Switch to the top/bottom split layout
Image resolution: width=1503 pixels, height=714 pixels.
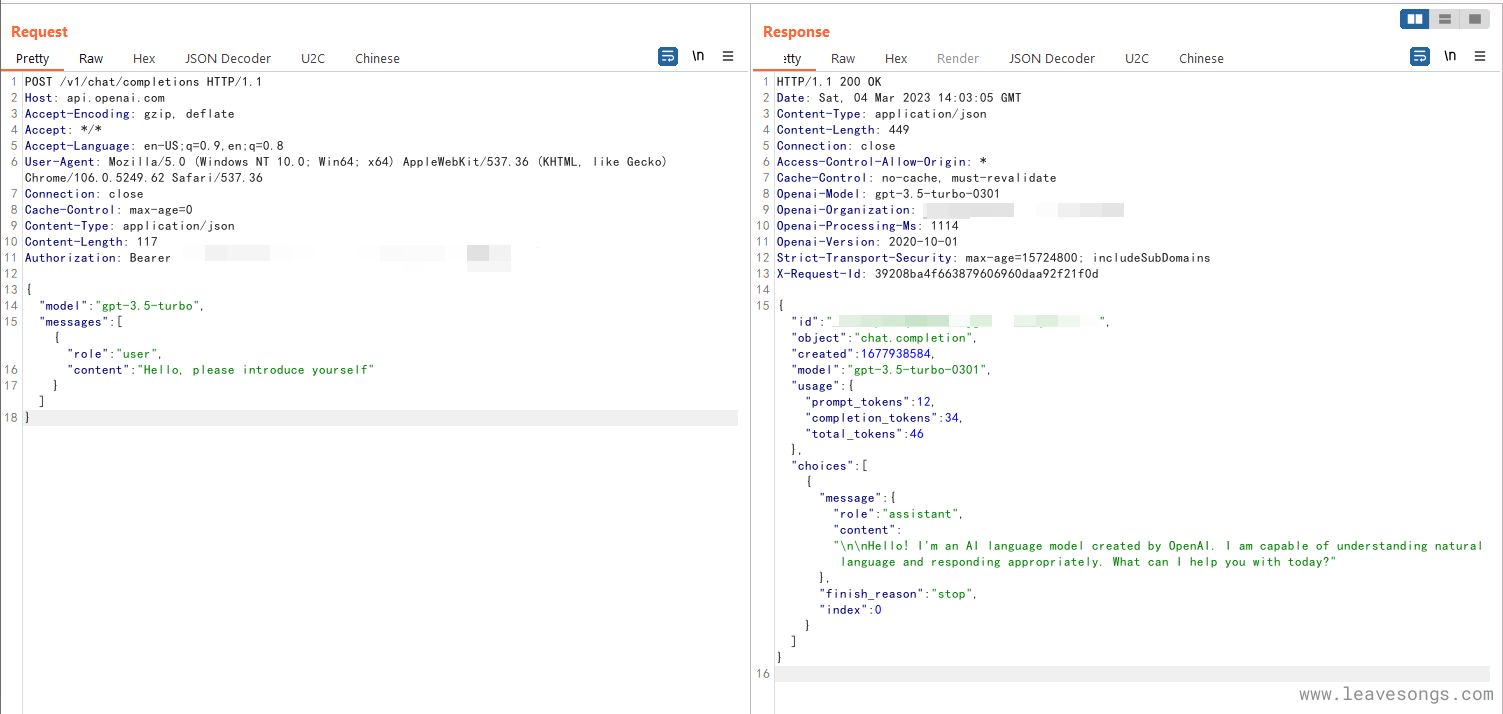1445,19
